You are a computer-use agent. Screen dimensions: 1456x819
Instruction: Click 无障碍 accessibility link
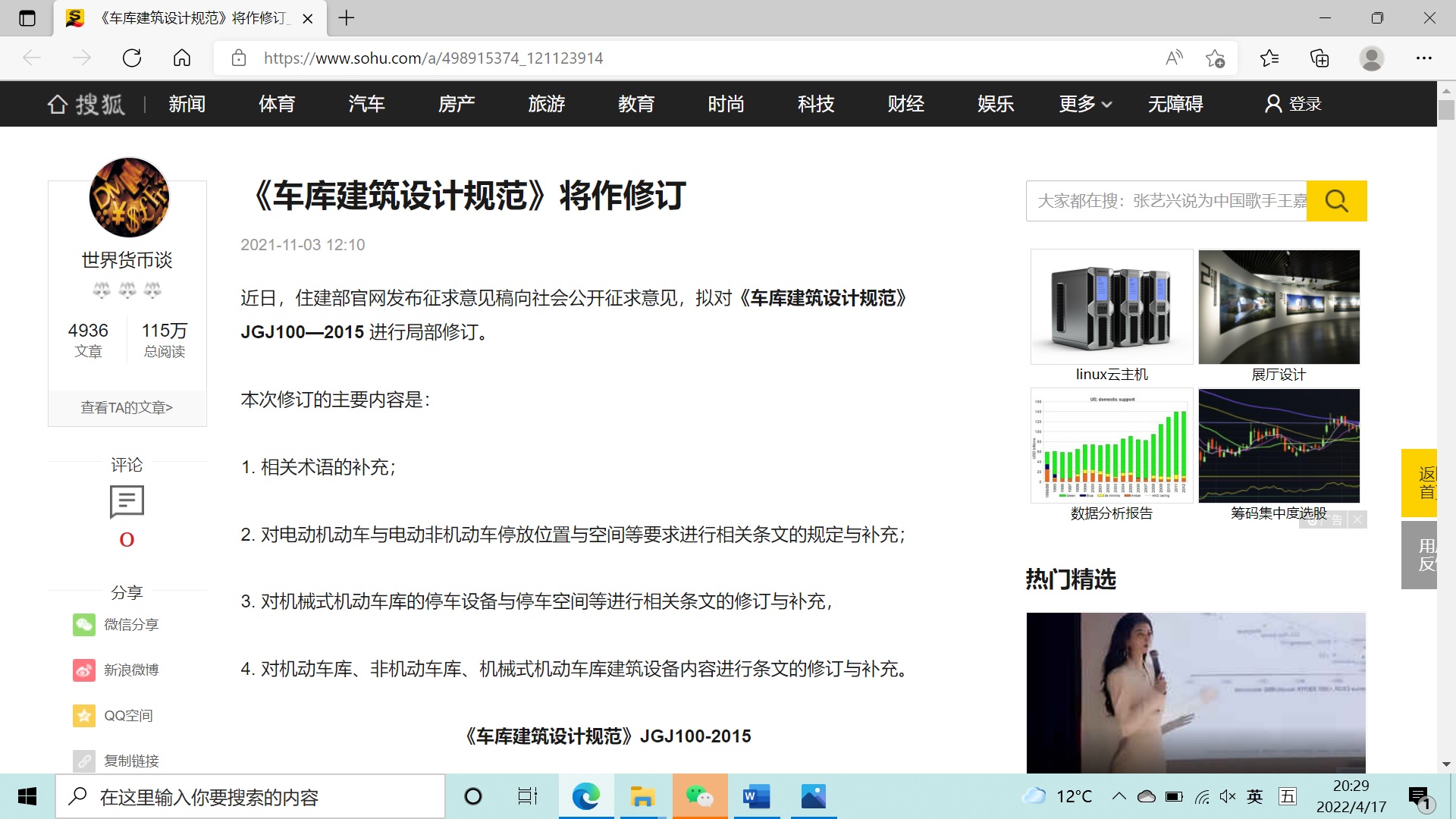[1175, 104]
